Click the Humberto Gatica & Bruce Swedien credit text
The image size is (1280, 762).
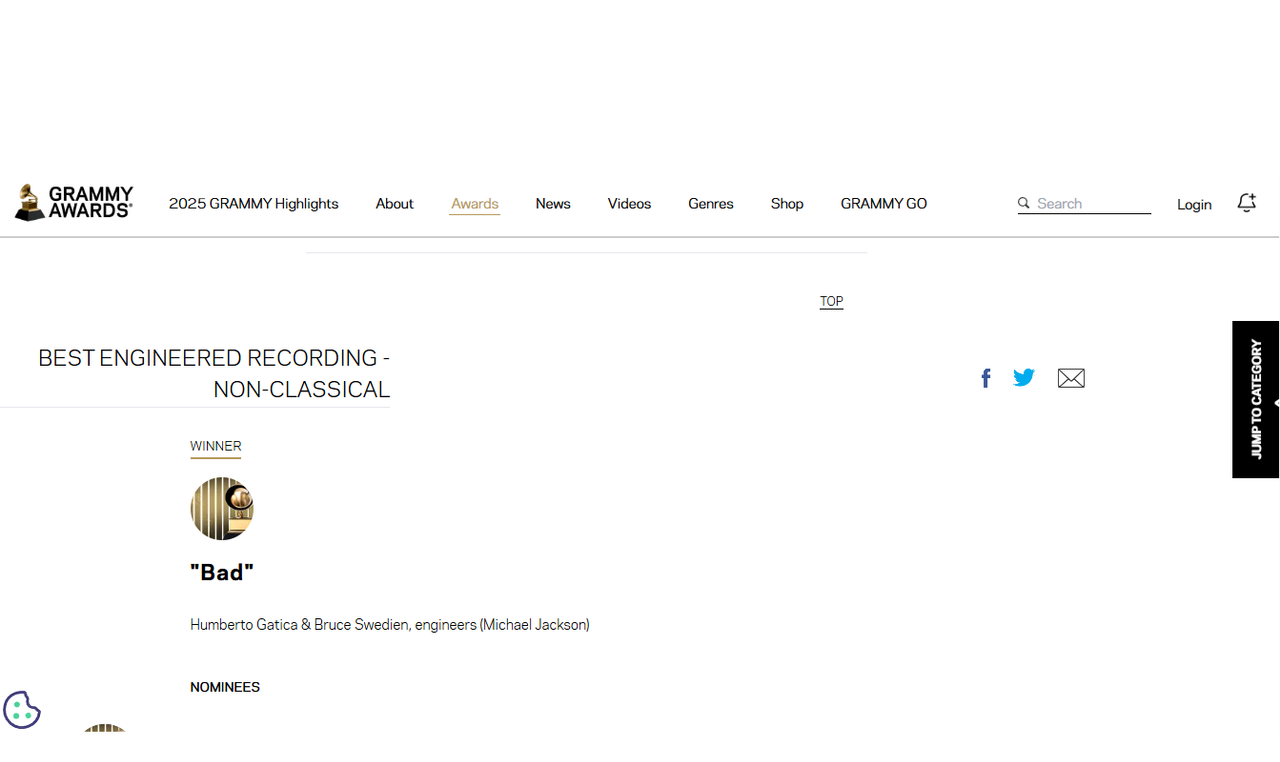390,625
